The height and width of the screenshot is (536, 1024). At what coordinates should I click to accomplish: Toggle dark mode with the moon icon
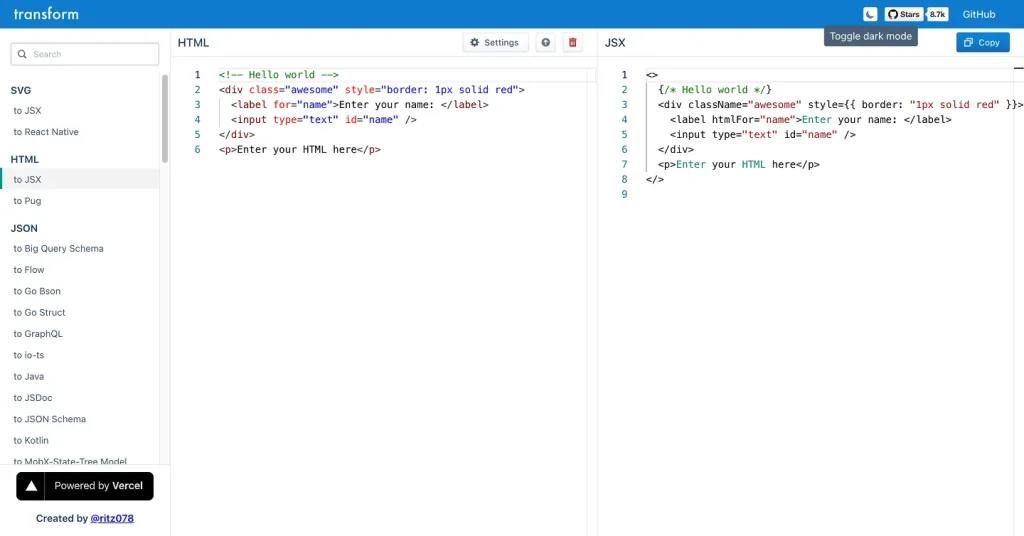(x=869, y=14)
